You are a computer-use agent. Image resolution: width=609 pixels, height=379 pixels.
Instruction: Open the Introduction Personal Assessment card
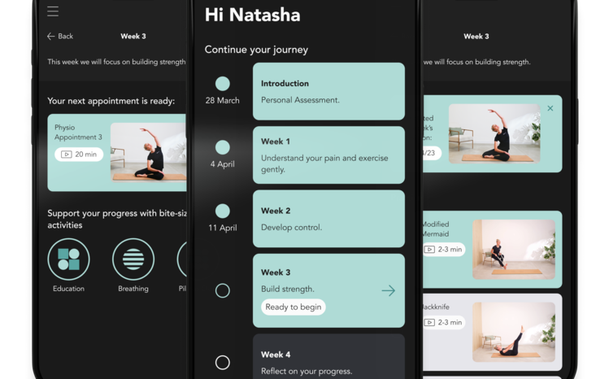[x=329, y=91]
